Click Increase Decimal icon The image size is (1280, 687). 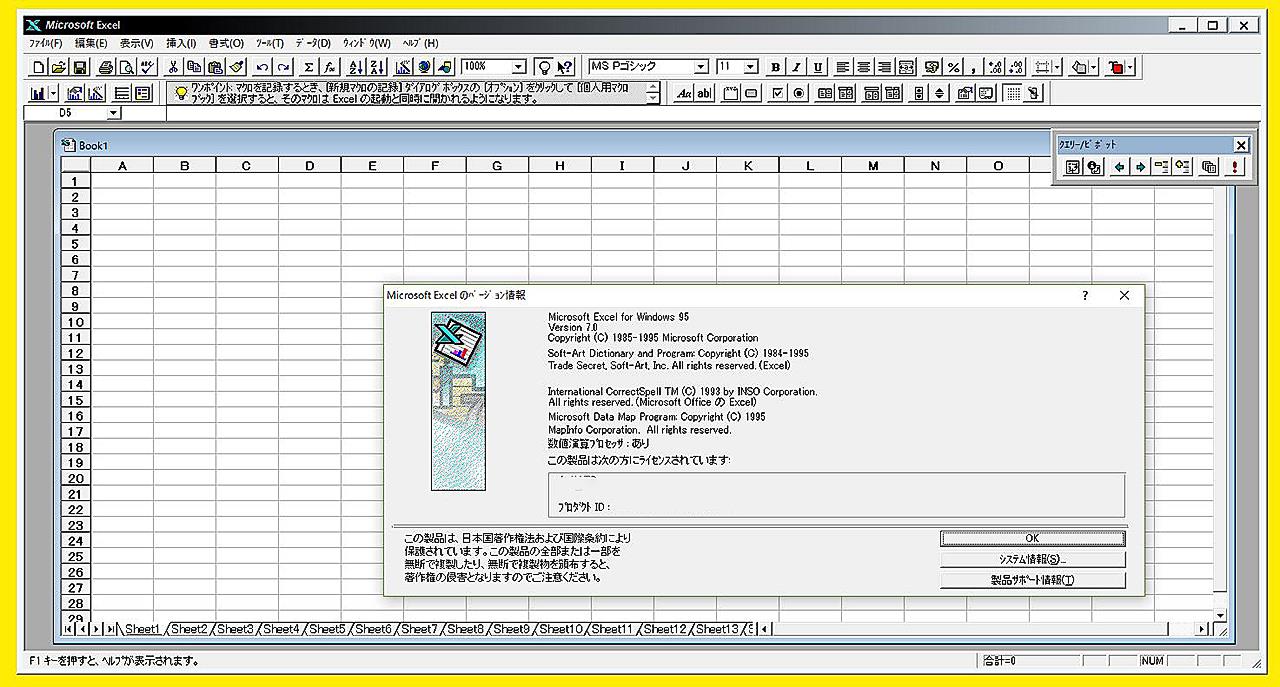tap(994, 67)
